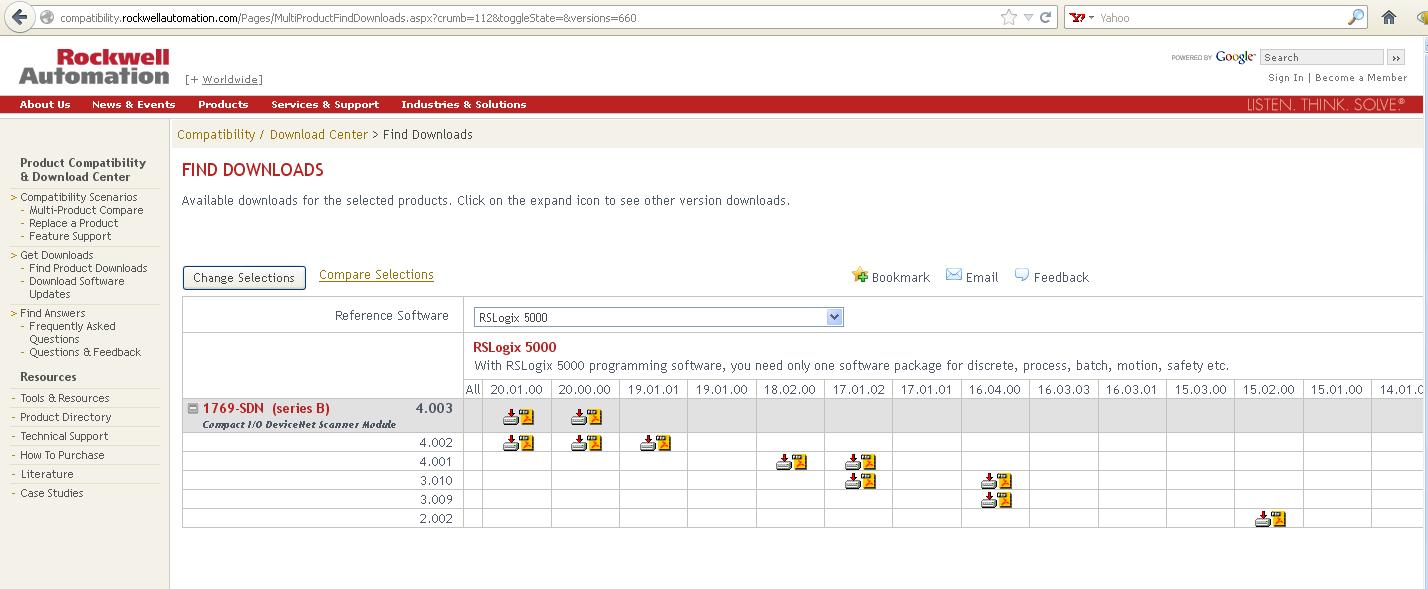This screenshot has width=1428, height=589.
Task: Bookmark this page with the star icon
Action: point(1009,17)
